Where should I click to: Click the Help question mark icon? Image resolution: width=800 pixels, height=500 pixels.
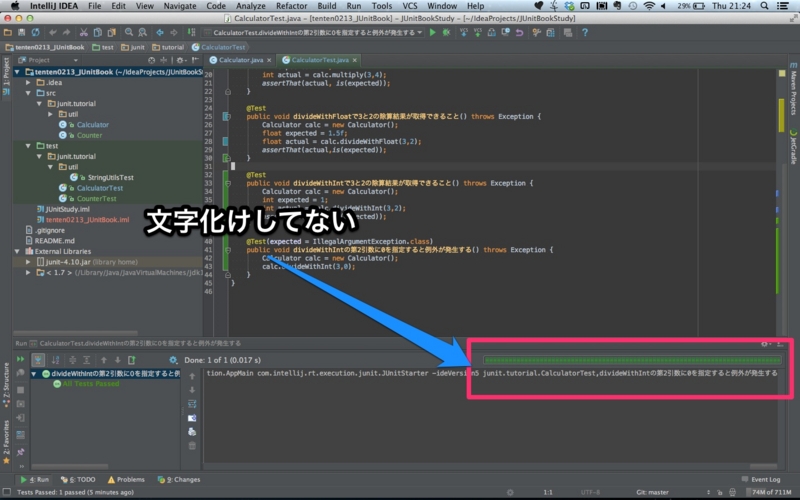coord(585,33)
